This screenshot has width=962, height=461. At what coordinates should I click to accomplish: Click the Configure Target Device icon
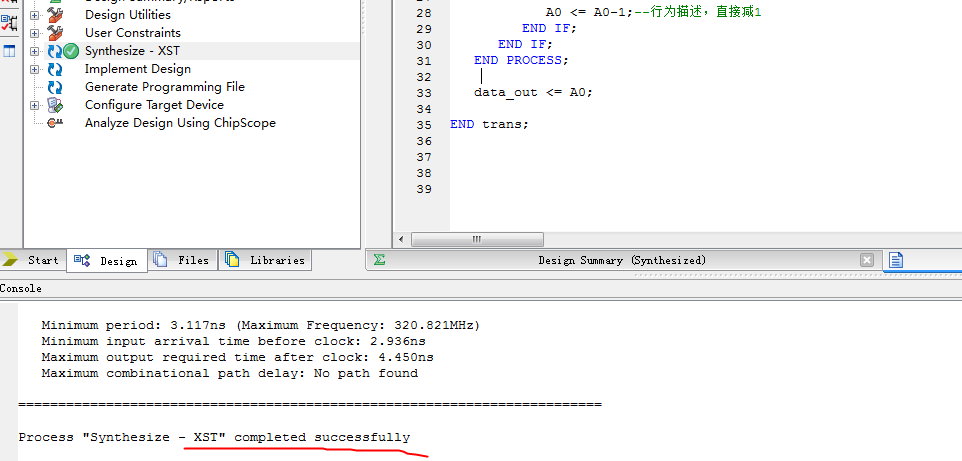(x=55, y=105)
